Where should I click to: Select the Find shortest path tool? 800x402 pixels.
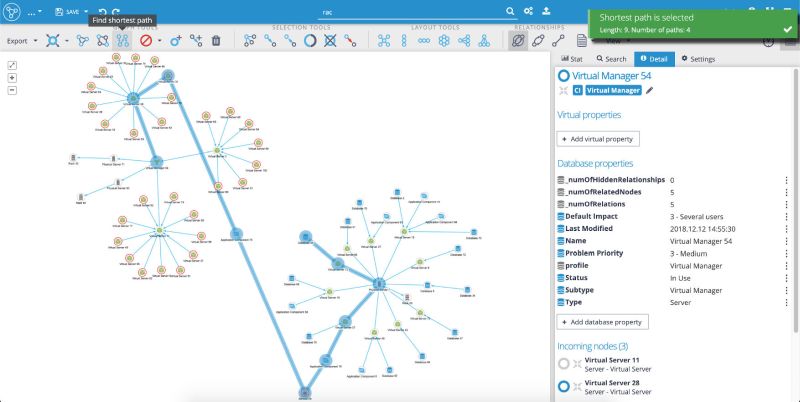pyautogui.click(x=122, y=41)
